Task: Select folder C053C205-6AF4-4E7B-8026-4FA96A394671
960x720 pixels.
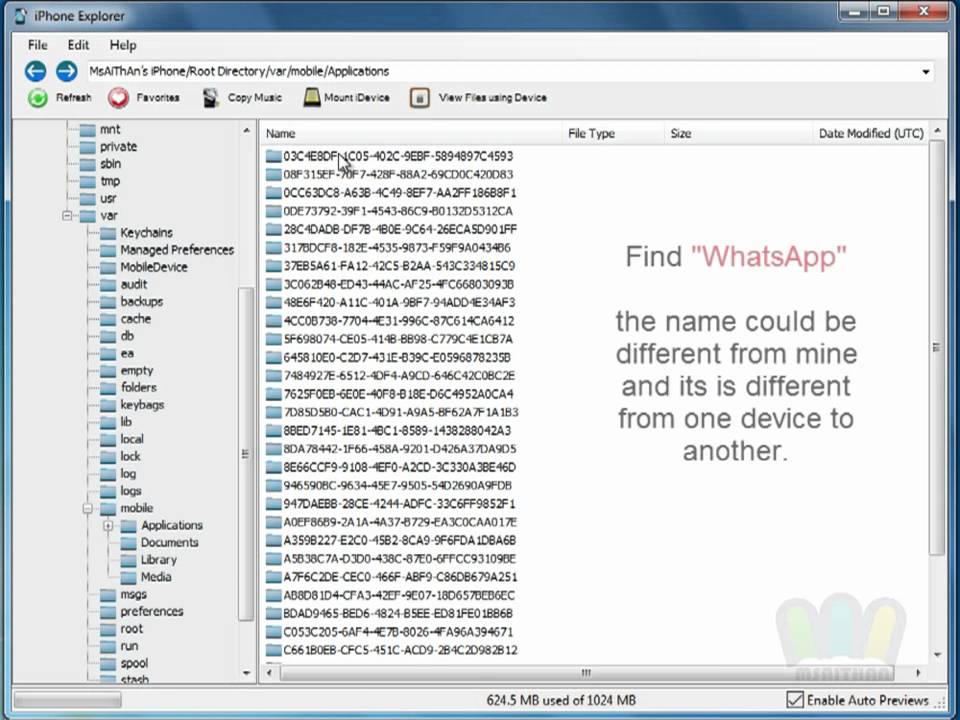Action: point(398,632)
